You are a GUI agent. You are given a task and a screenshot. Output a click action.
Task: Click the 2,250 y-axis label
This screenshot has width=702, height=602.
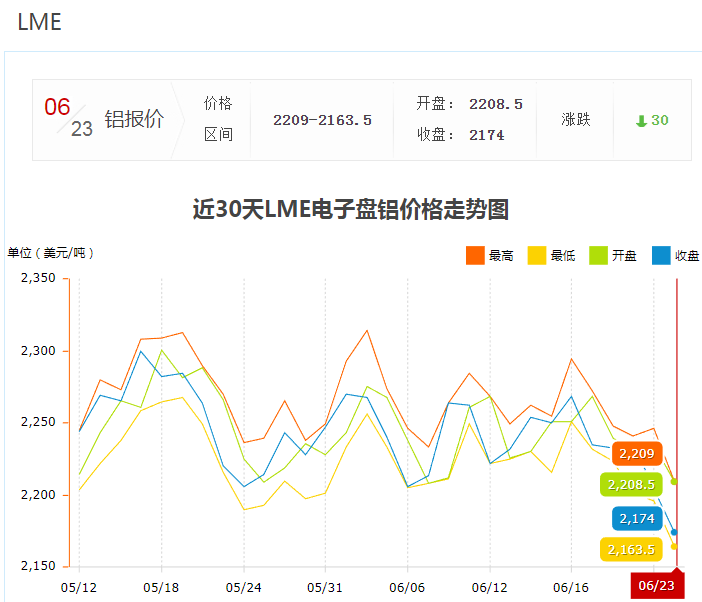(38, 422)
